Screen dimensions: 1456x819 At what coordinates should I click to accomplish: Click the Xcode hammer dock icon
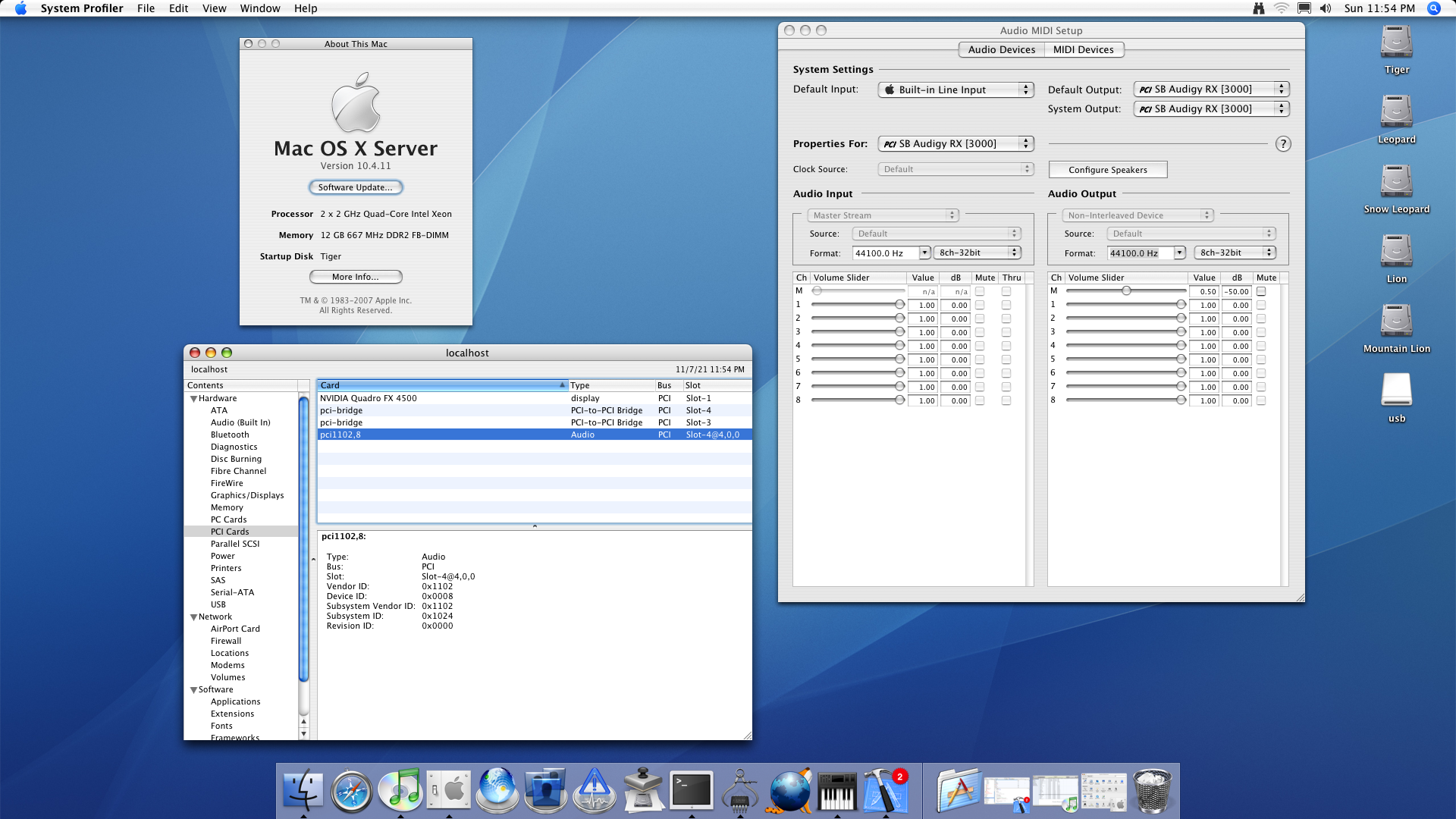(x=885, y=791)
